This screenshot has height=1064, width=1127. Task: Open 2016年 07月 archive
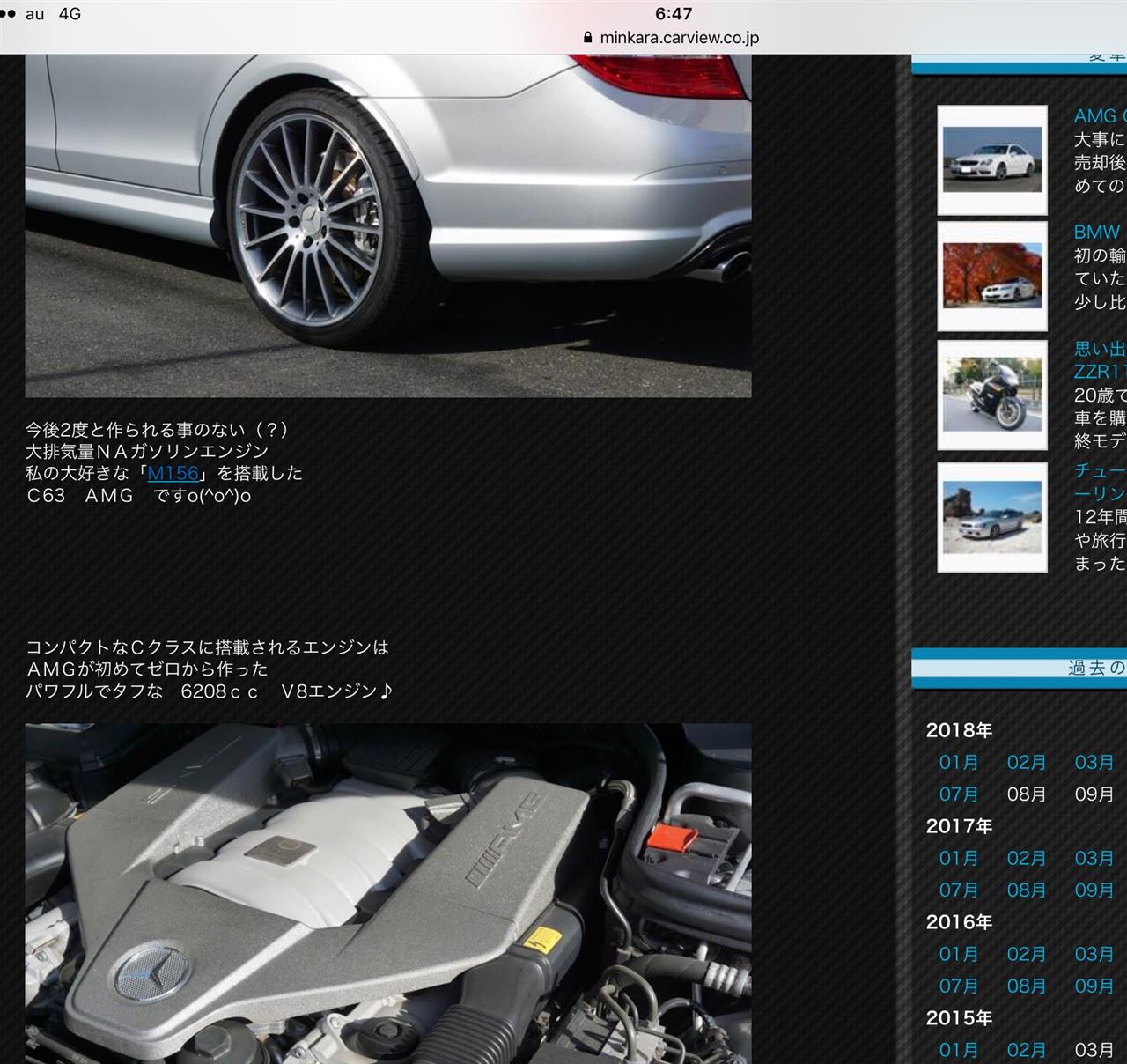coord(959,986)
